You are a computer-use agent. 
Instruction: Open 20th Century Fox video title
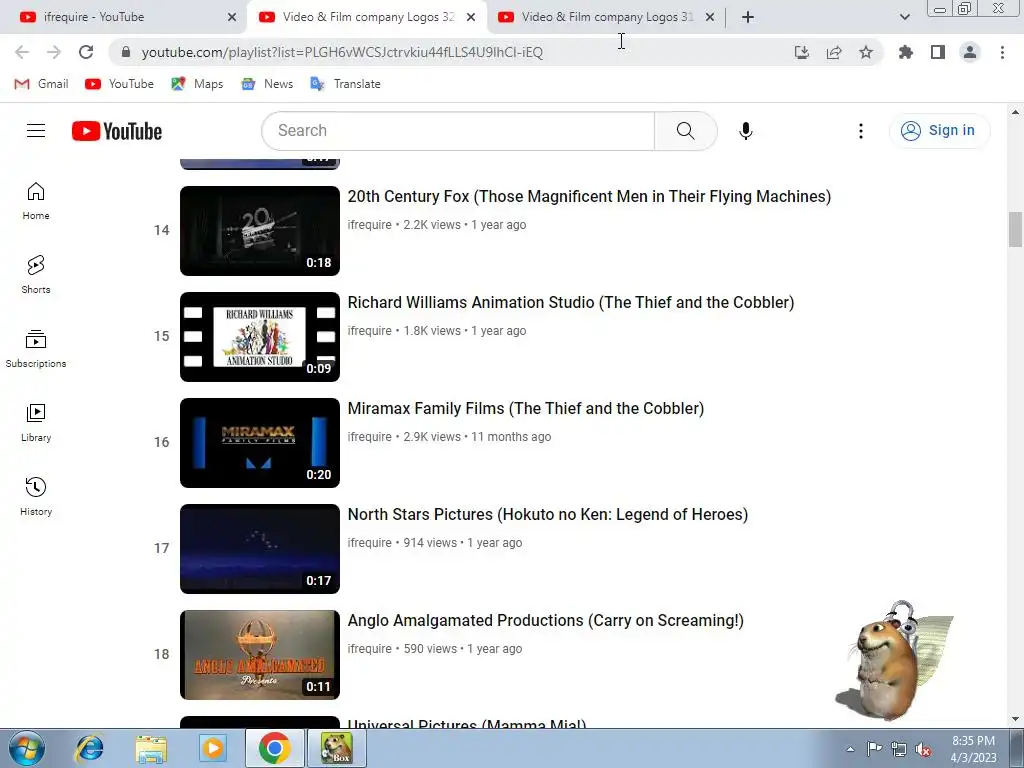[x=589, y=197]
